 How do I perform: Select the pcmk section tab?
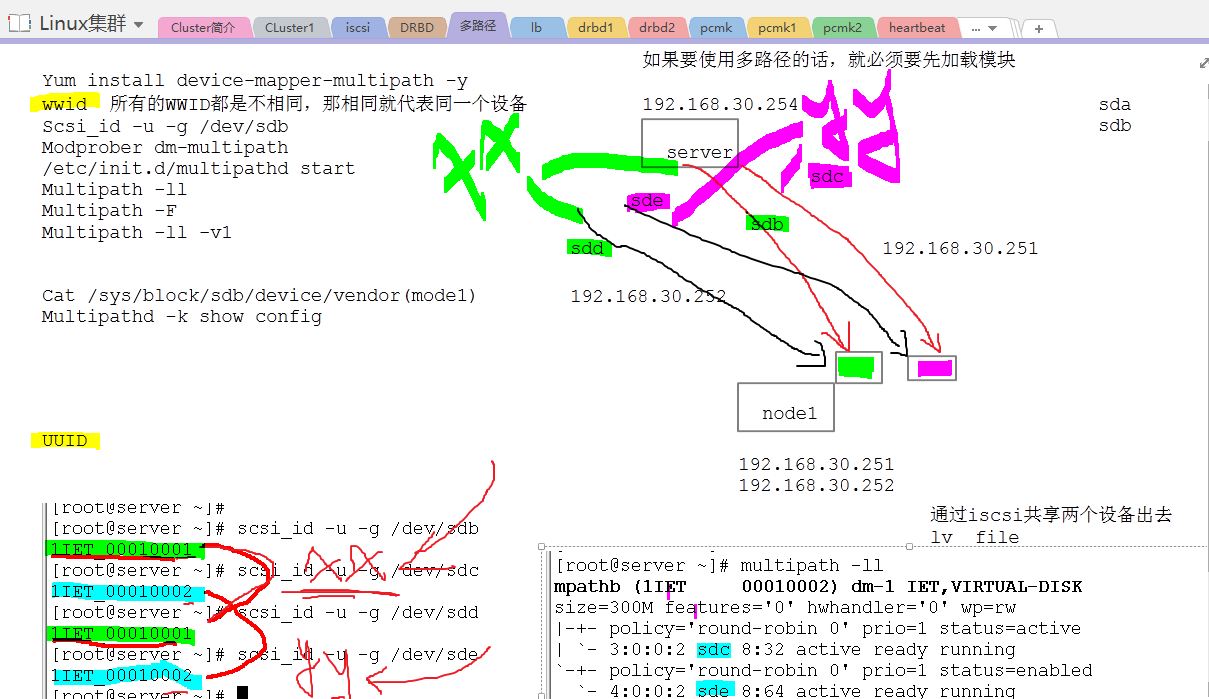[716, 28]
